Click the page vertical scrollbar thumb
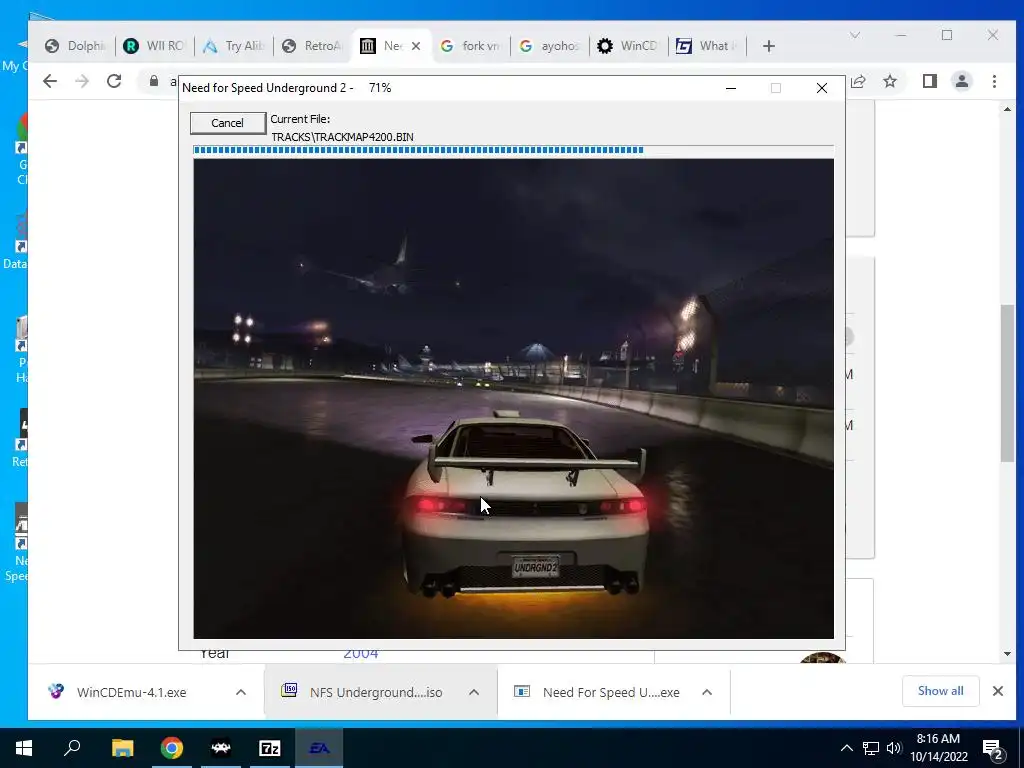Viewport: 1024px width, 768px height. (1007, 383)
